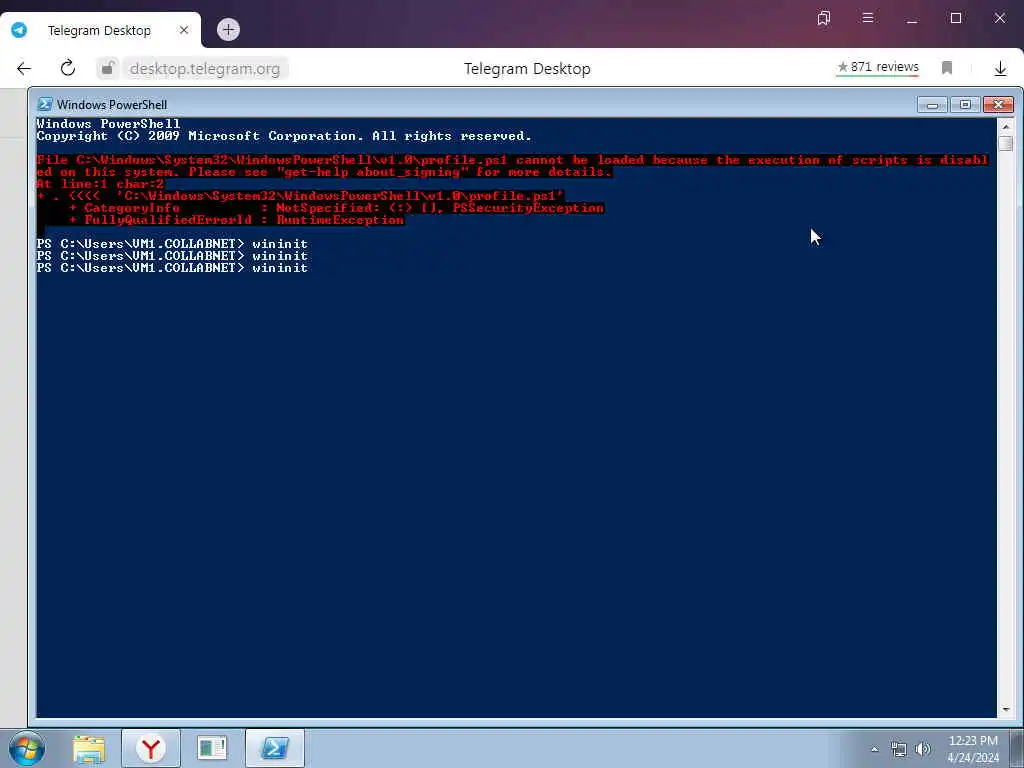The image size is (1024, 768).
Task: Click PowerShell scrollbar down arrow
Action: (x=1006, y=709)
